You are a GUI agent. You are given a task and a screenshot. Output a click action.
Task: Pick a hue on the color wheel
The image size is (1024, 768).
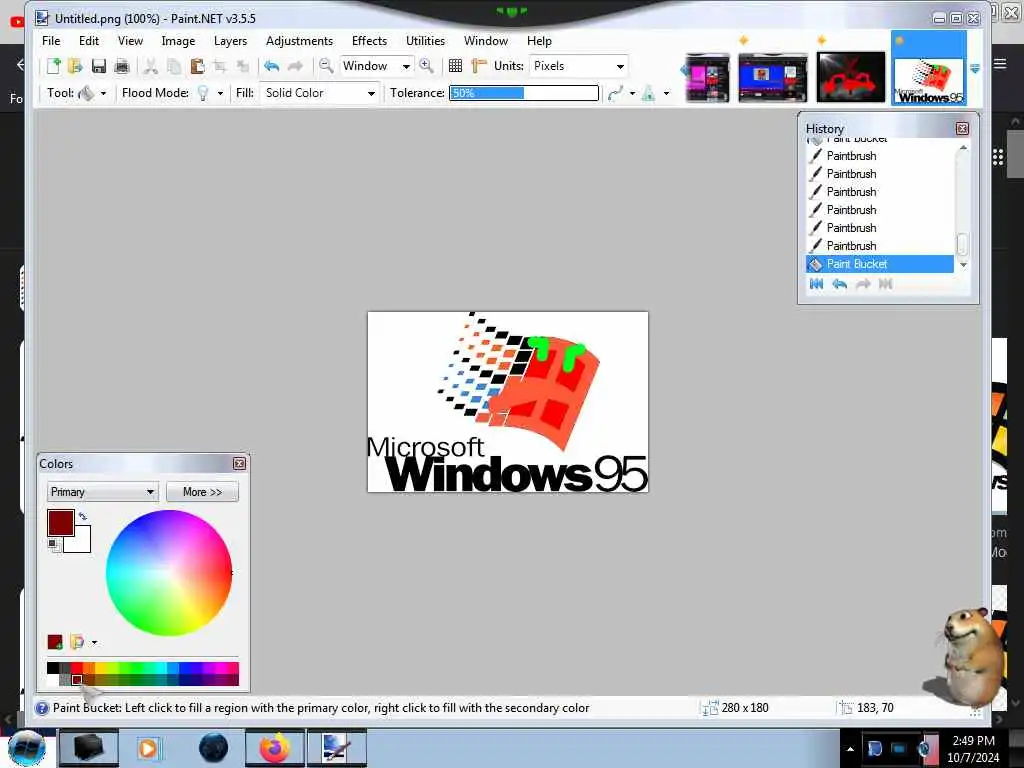tap(169, 573)
